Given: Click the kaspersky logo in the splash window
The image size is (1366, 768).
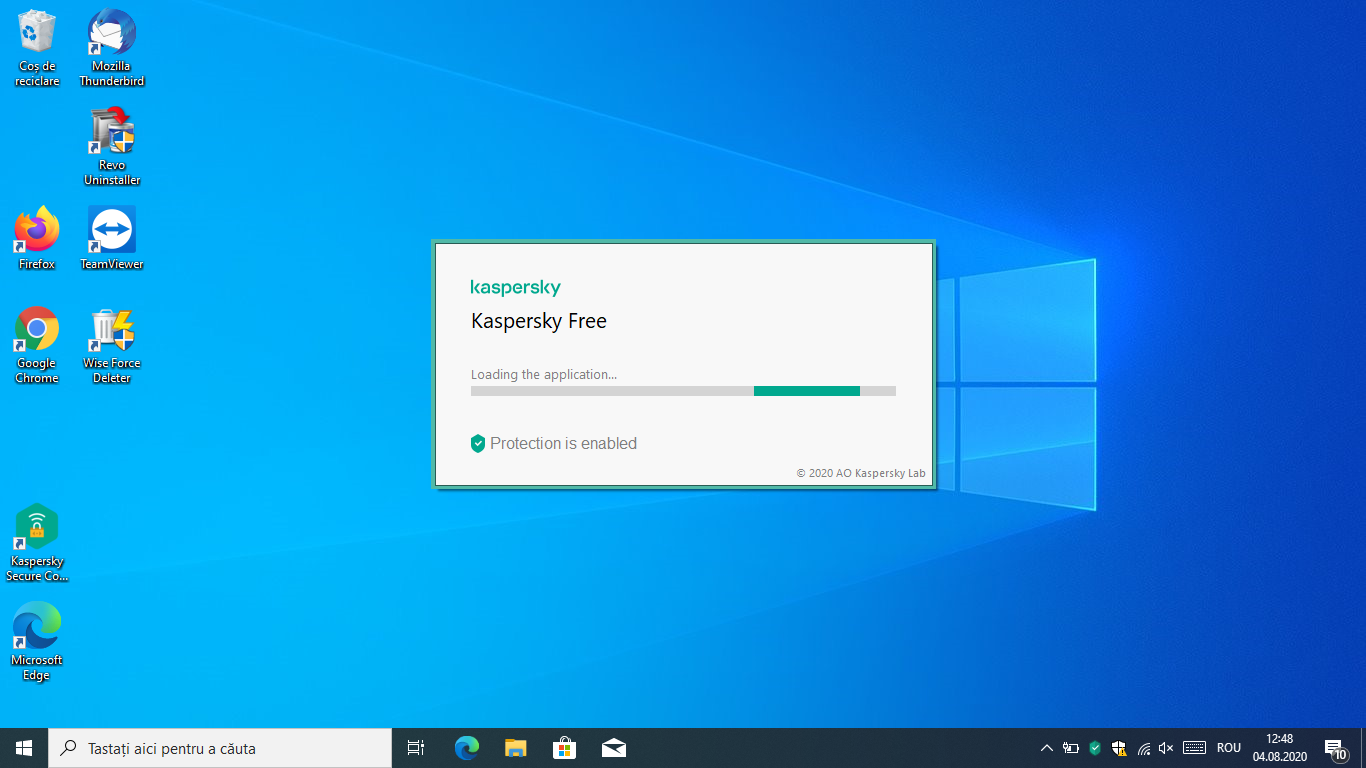Looking at the screenshot, I should (x=516, y=288).
